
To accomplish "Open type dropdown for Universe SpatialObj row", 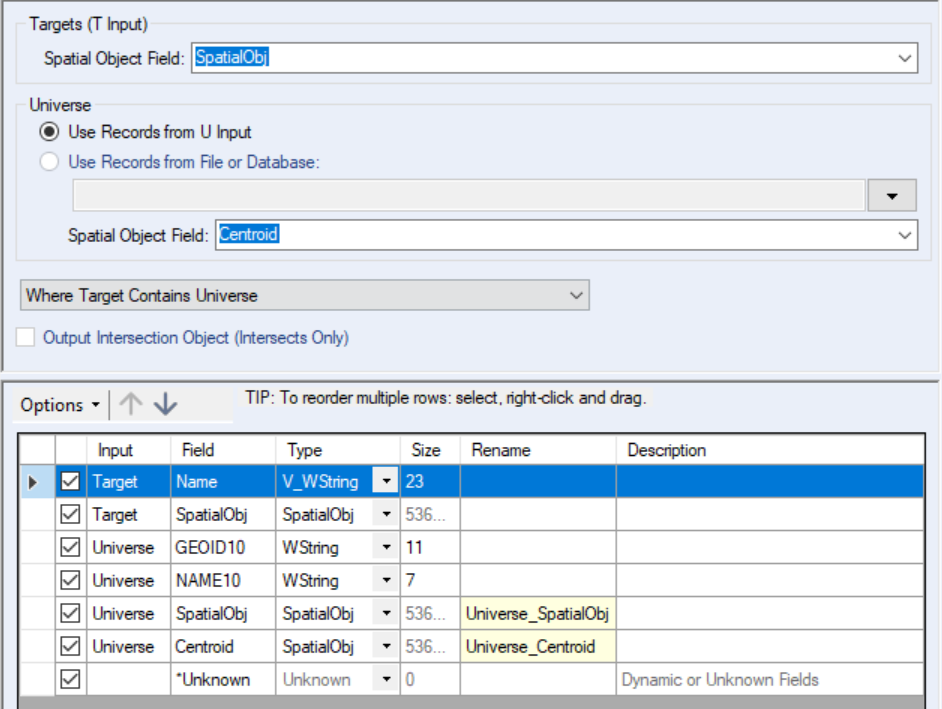I will point(386,613).
